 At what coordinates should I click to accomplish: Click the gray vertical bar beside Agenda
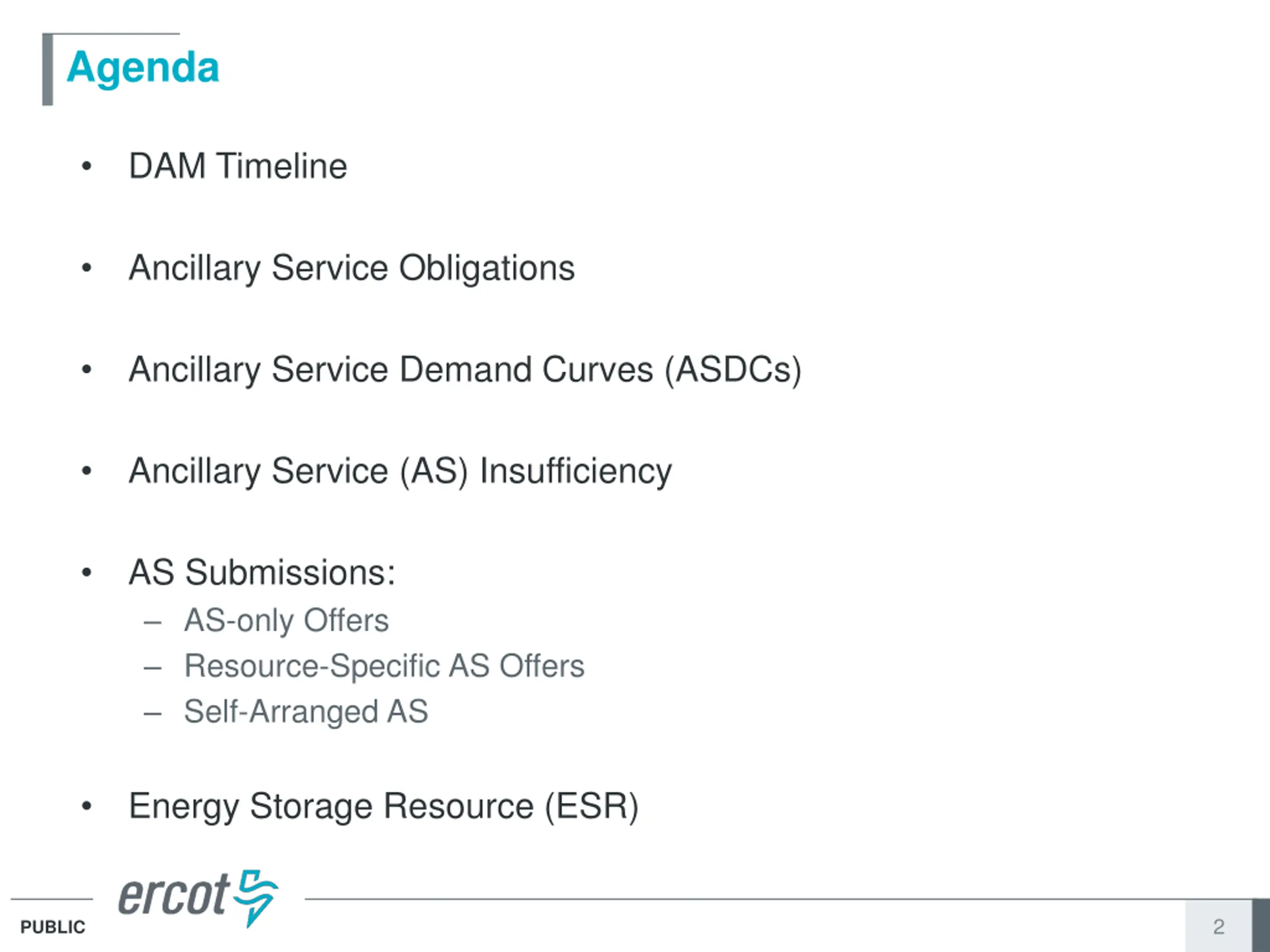point(48,69)
